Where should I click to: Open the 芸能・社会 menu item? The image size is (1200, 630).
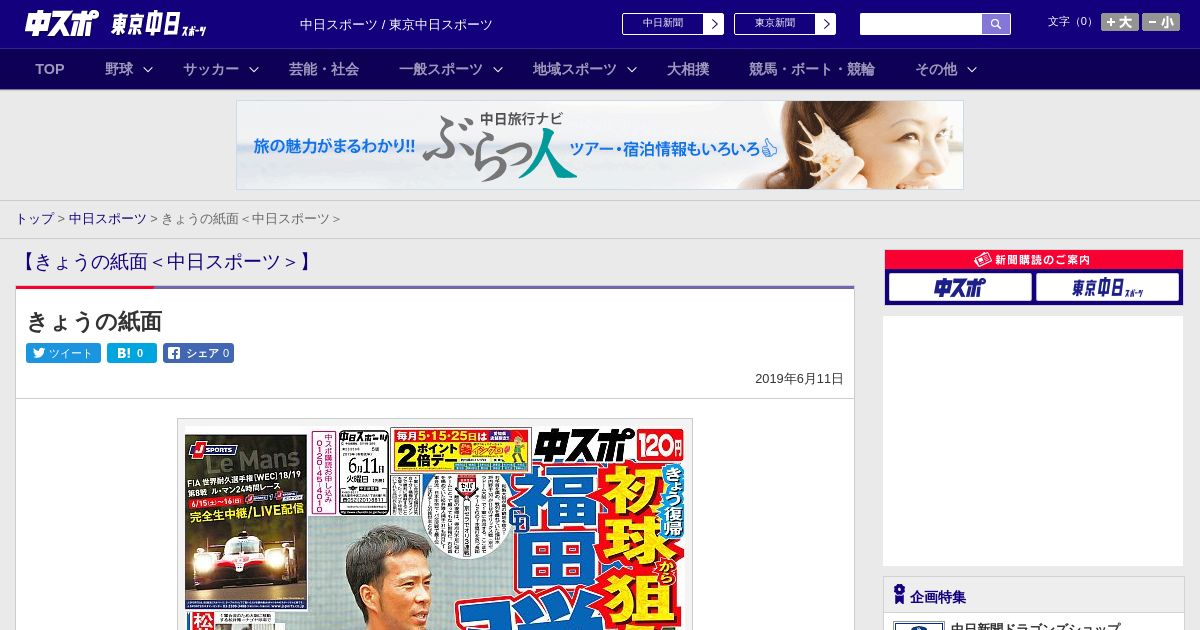(324, 69)
